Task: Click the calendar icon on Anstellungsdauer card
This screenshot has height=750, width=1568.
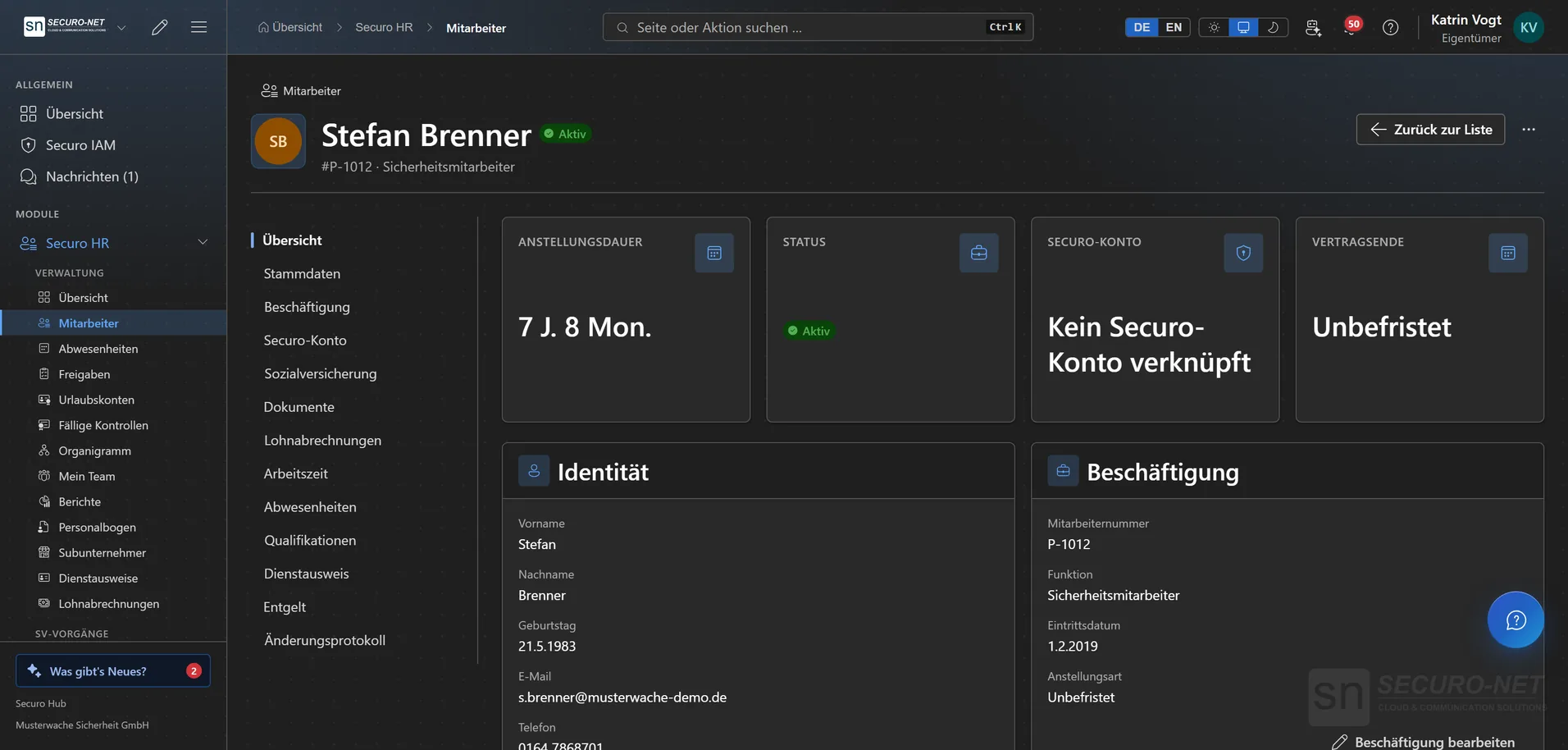Action: (714, 253)
